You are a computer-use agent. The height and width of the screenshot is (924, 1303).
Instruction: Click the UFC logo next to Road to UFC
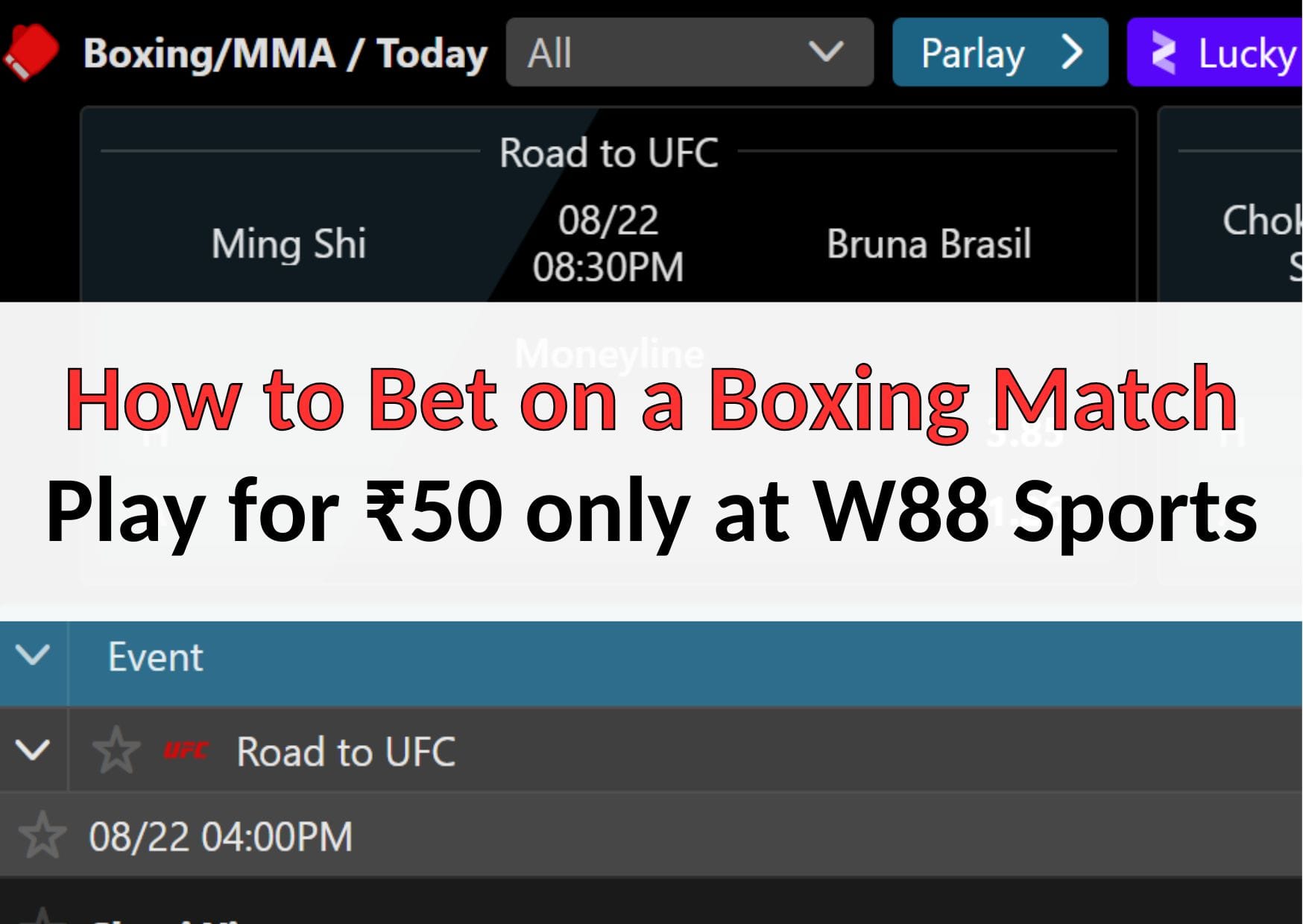185,751
